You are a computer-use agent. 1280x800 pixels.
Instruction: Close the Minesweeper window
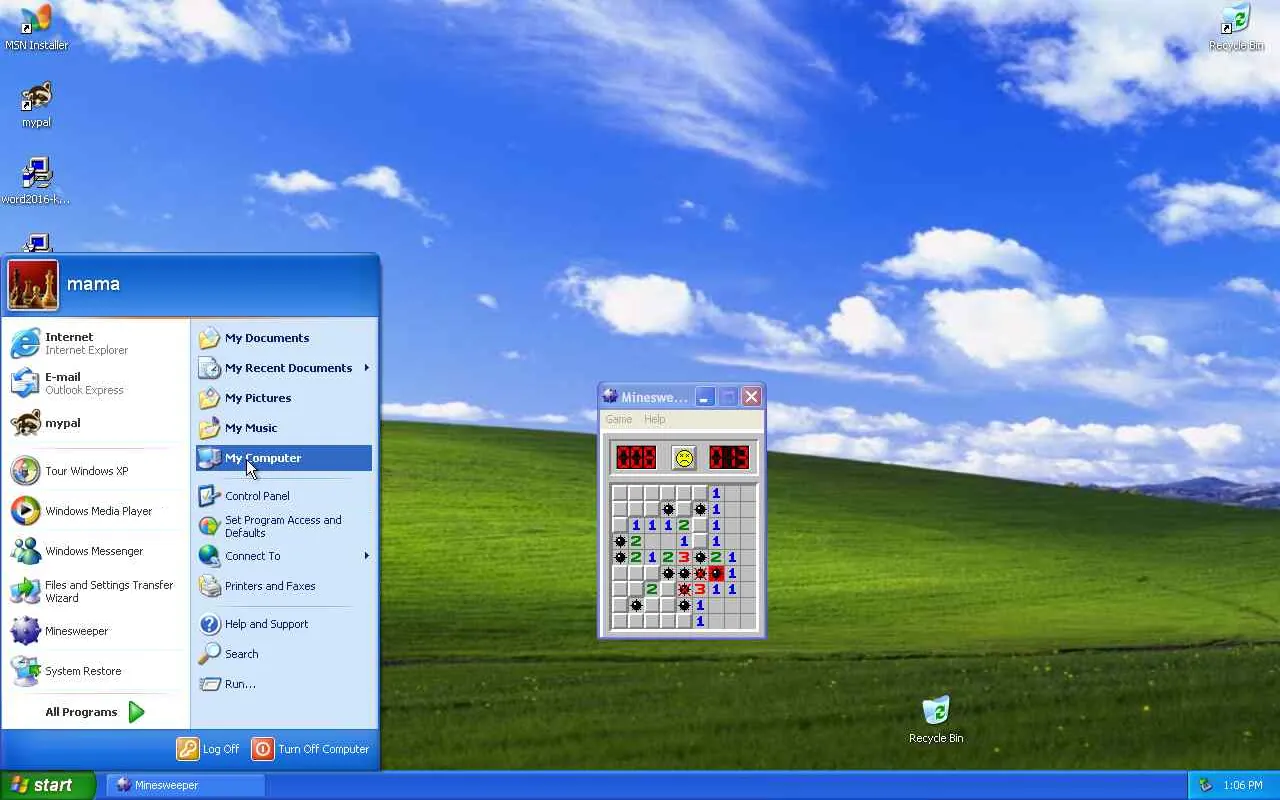751,397
